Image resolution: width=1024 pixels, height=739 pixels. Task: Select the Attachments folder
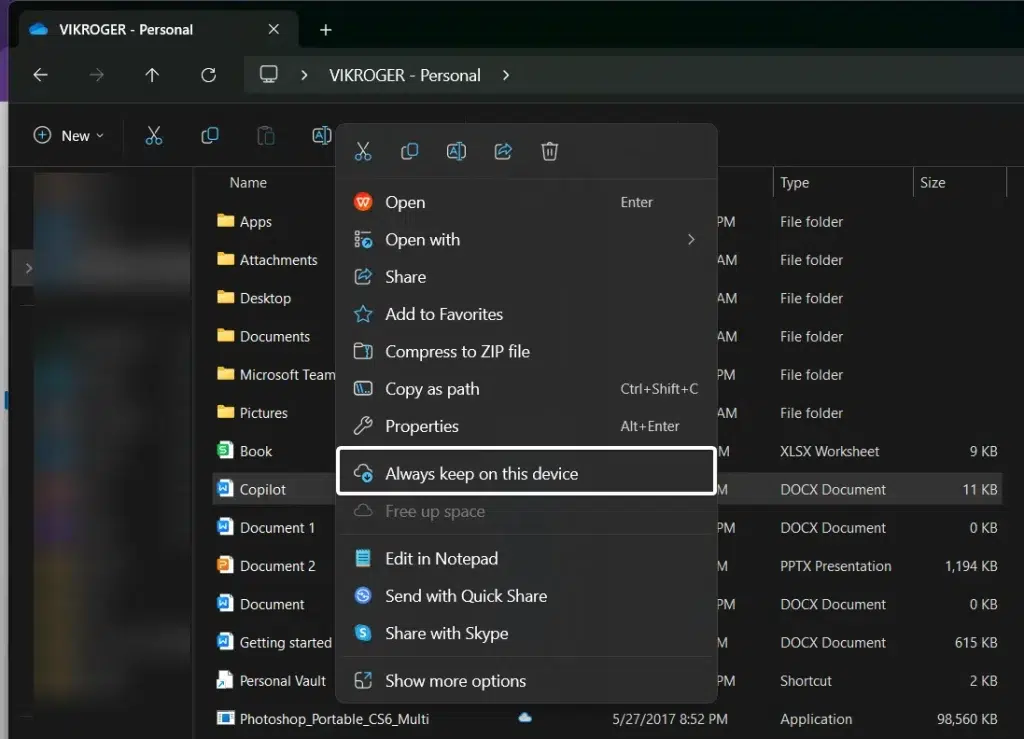point(278,260)
